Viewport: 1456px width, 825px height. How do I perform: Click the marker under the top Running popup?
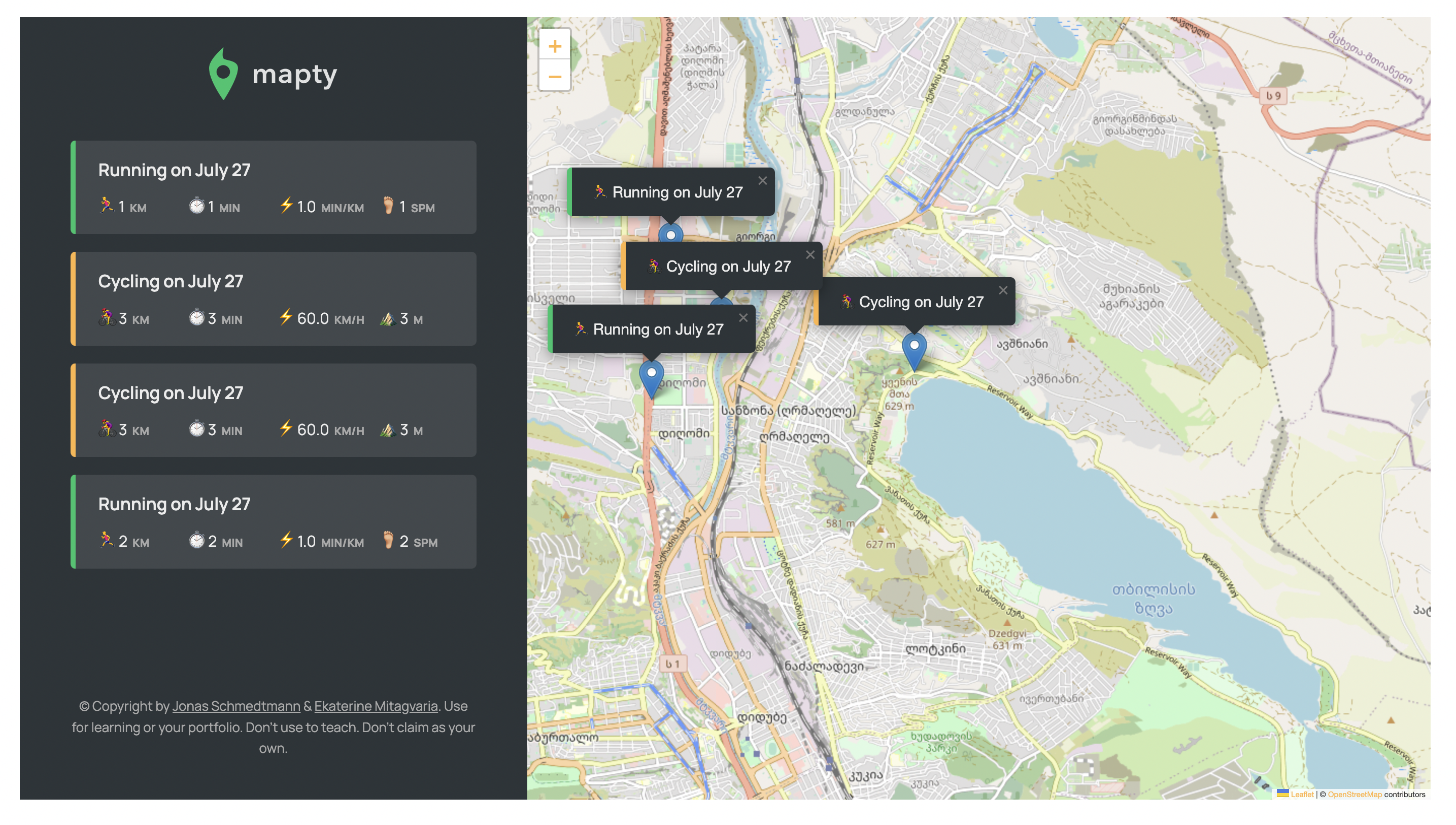tap(670, 234)
